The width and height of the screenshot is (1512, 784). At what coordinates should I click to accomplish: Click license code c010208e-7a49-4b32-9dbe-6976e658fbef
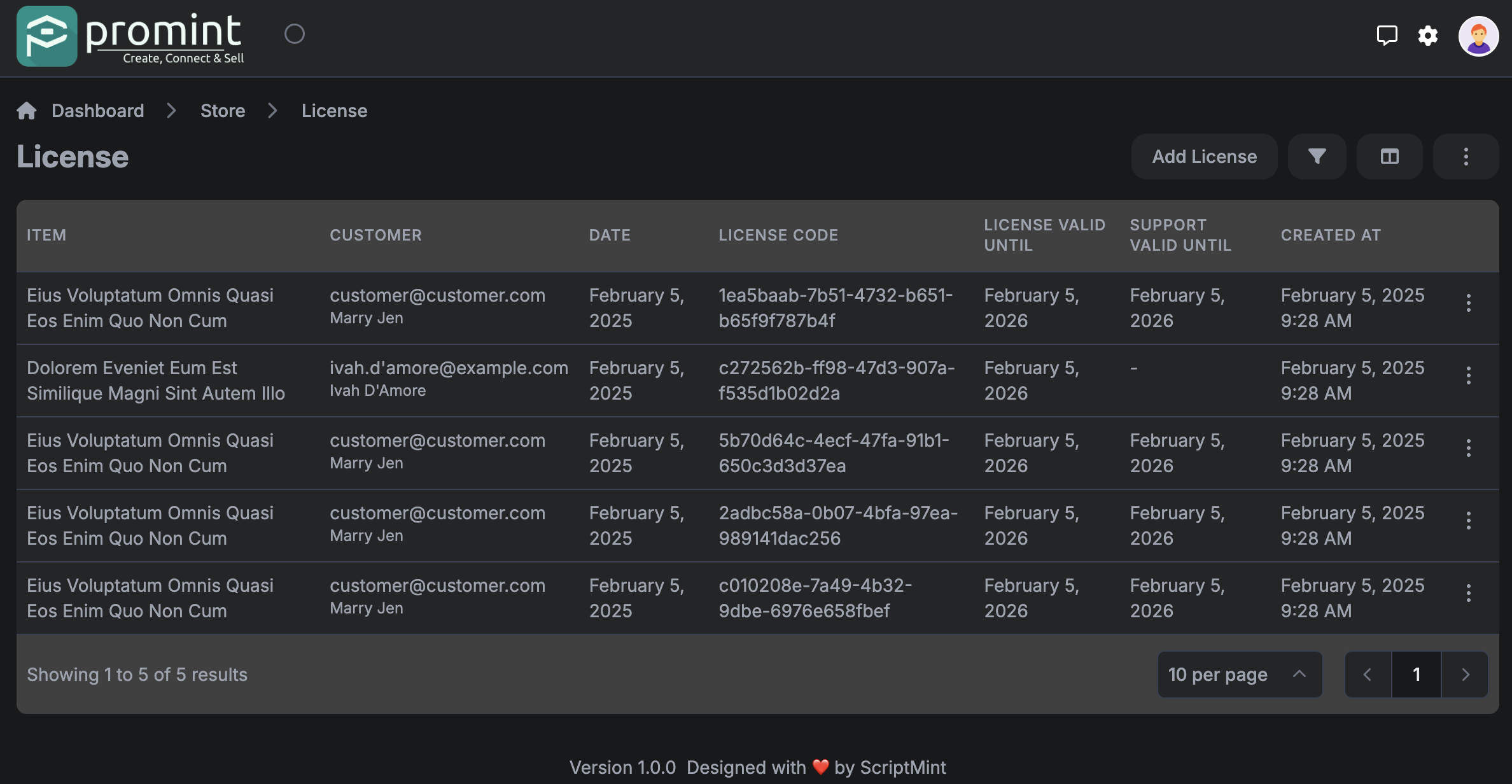[x=815, y=598]
